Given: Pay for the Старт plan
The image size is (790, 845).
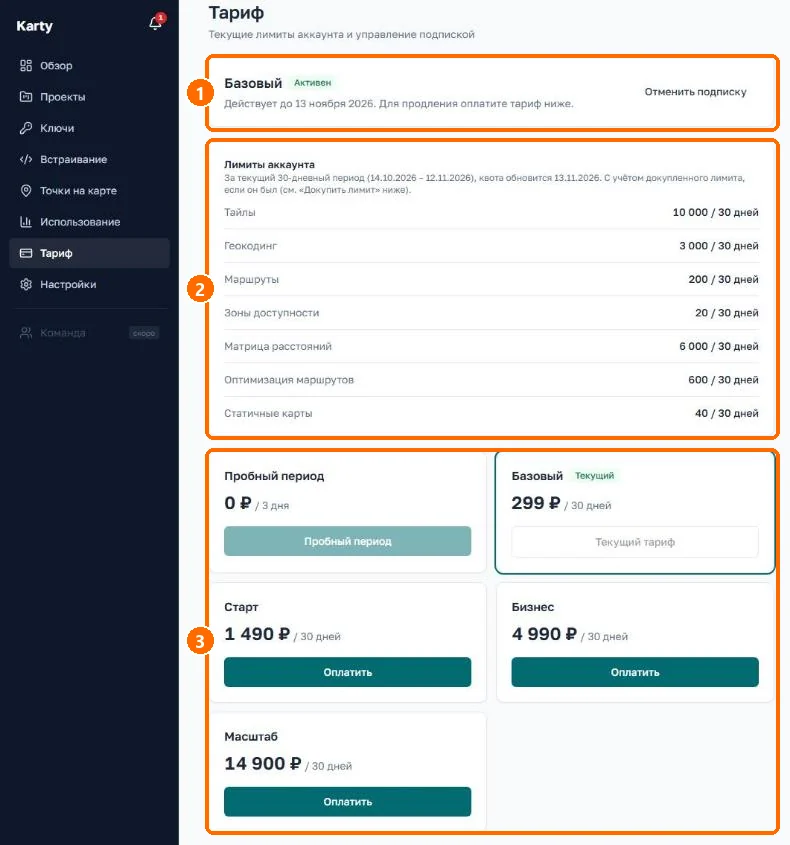Looking at the screenshot, I should (348, 672).
